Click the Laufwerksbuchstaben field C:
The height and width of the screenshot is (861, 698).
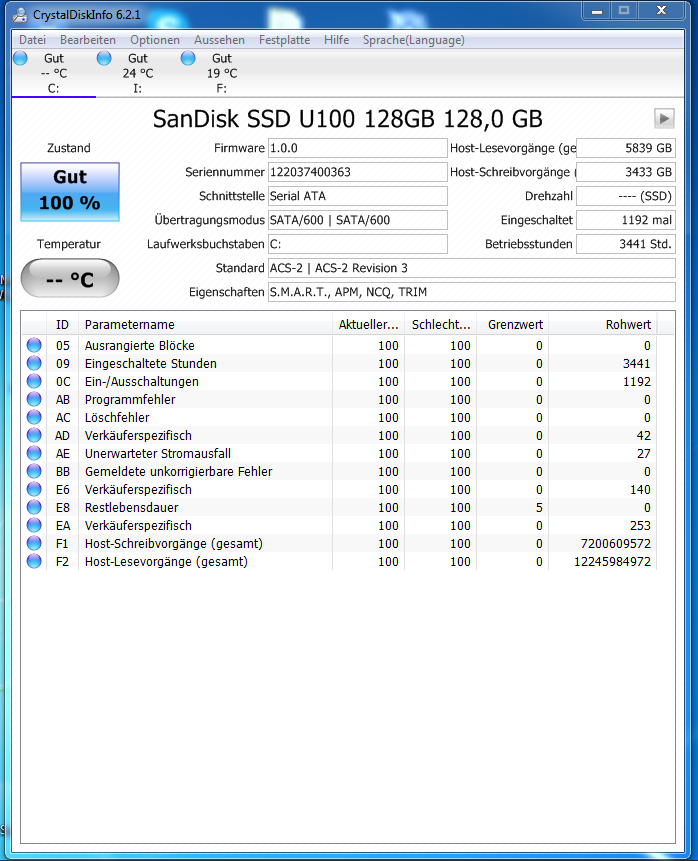[x=358, y=244]
